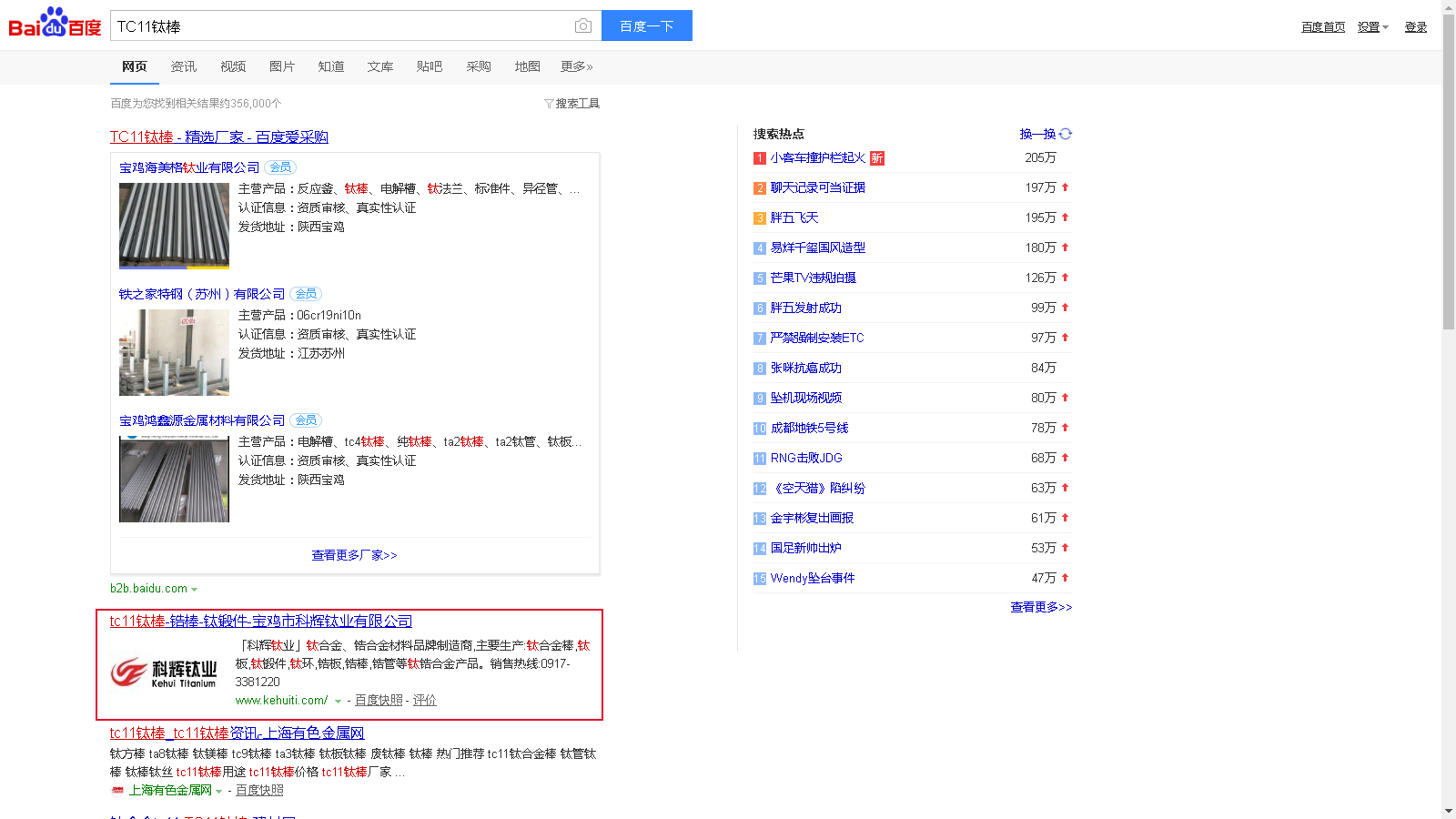
Task: Expand 上海有色金属网 source dropdown arrow
Action: [x=219, y=791]
